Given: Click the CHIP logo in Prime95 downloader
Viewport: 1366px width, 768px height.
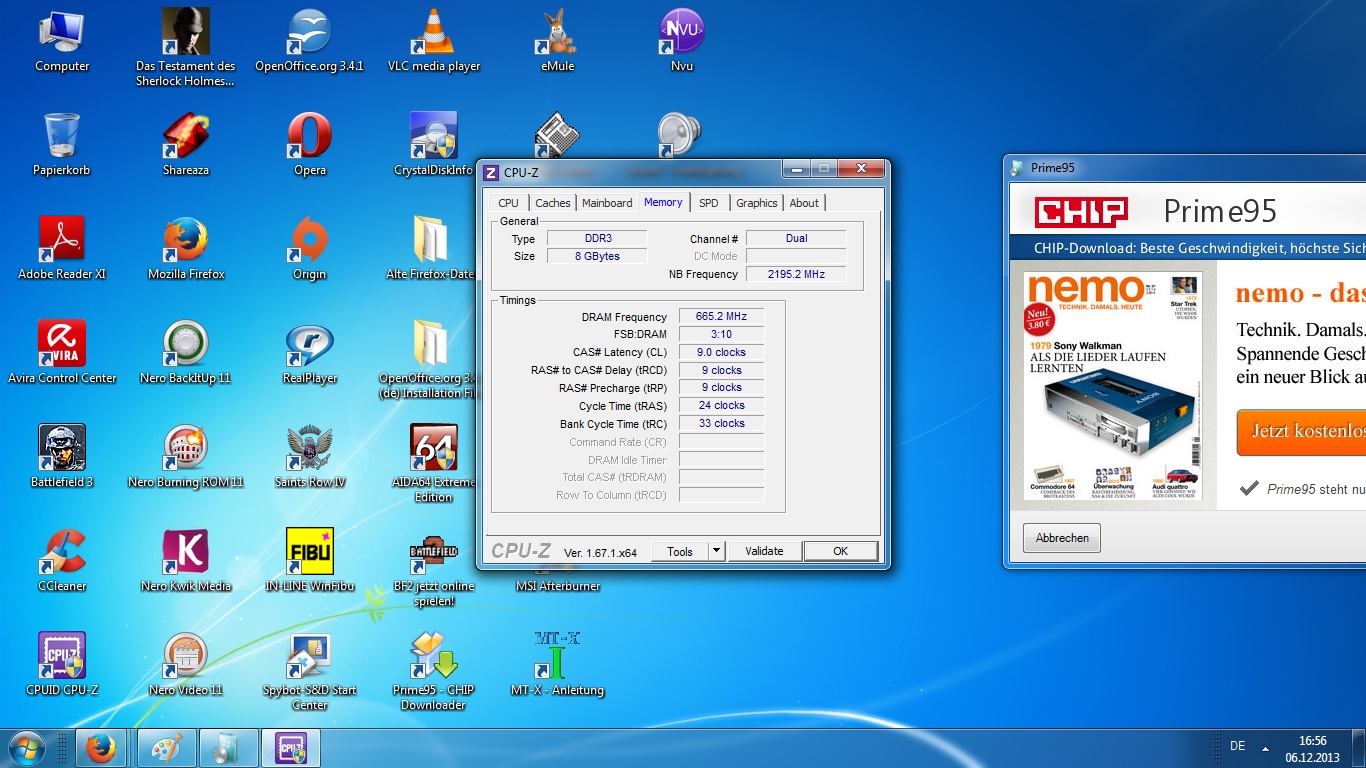Looking at the screenshot, I should click(x=1081, y=212).
